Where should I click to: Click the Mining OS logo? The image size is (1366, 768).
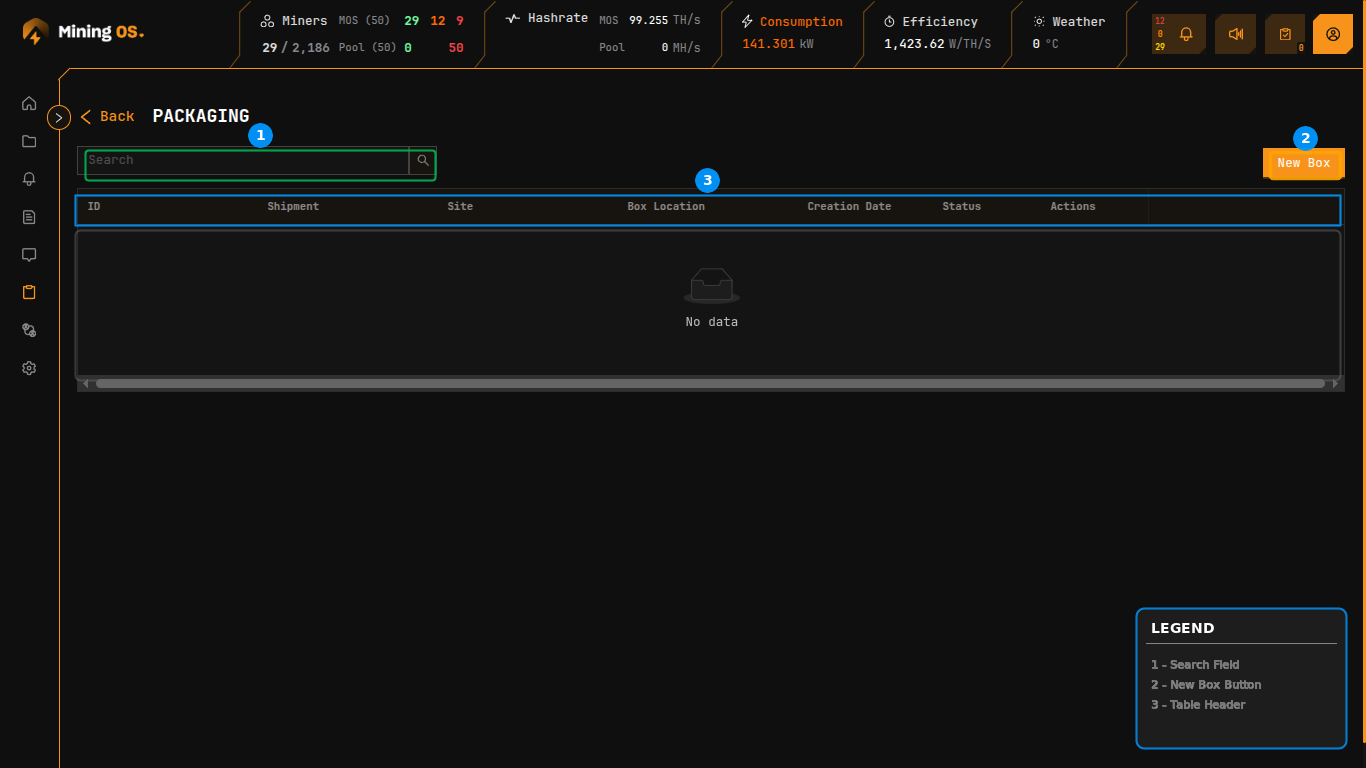tap(84, 32)
